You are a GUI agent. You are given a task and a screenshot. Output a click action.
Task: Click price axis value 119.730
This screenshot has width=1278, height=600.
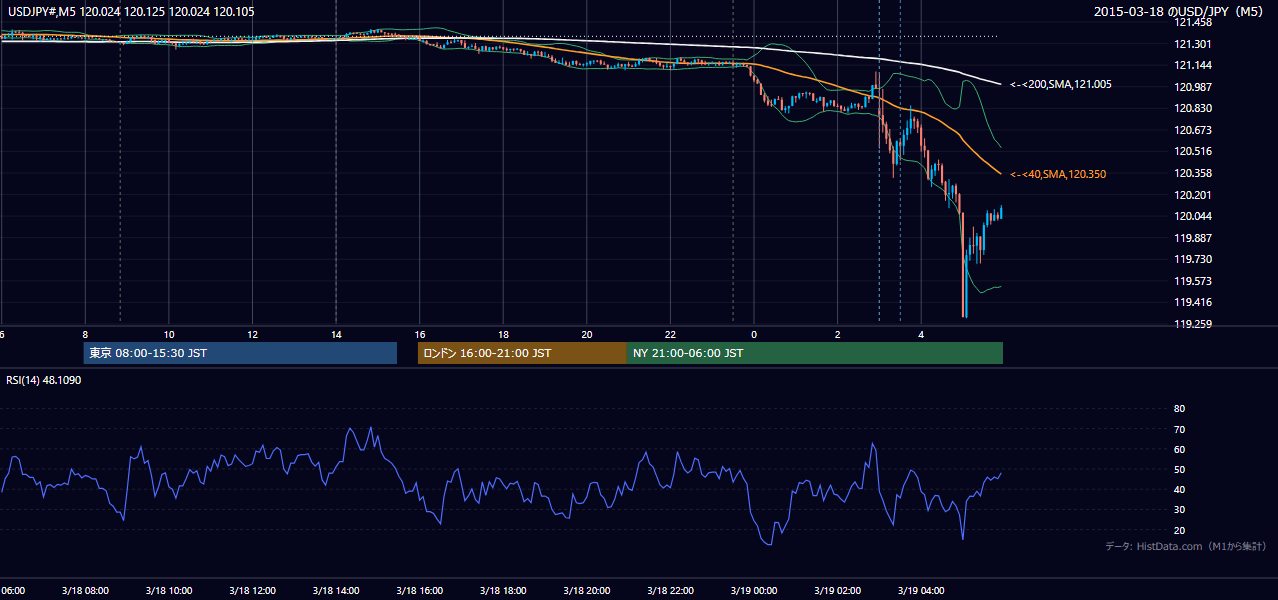pos(1192,259)
